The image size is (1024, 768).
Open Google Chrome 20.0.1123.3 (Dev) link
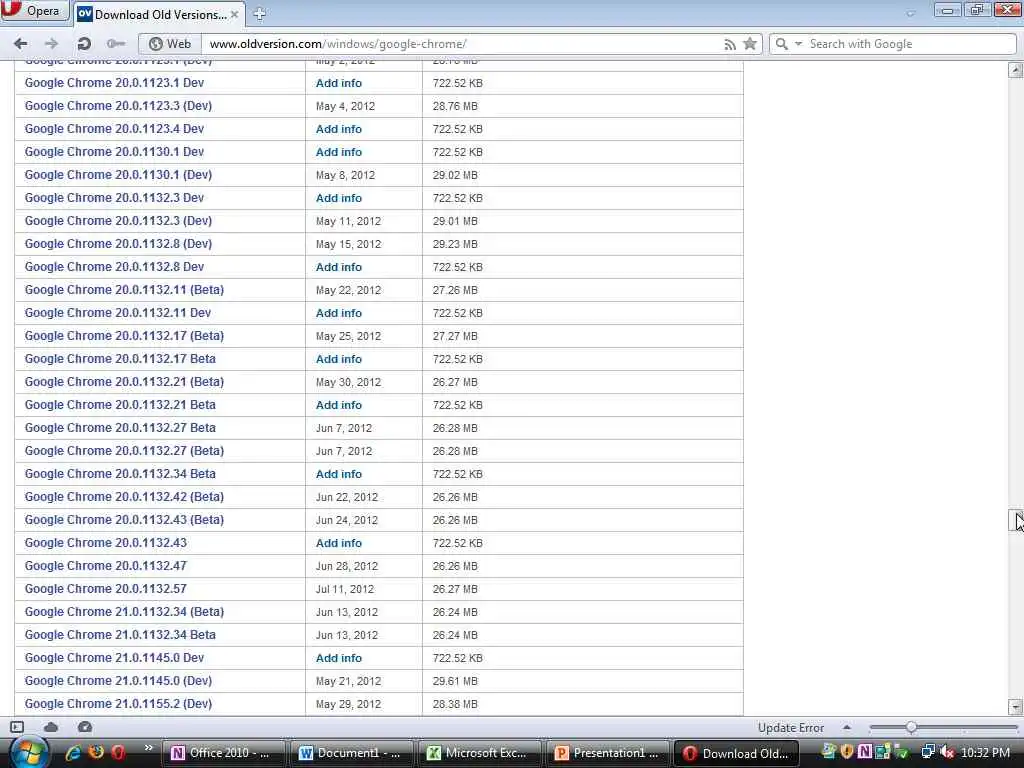(x=118, y=106)
